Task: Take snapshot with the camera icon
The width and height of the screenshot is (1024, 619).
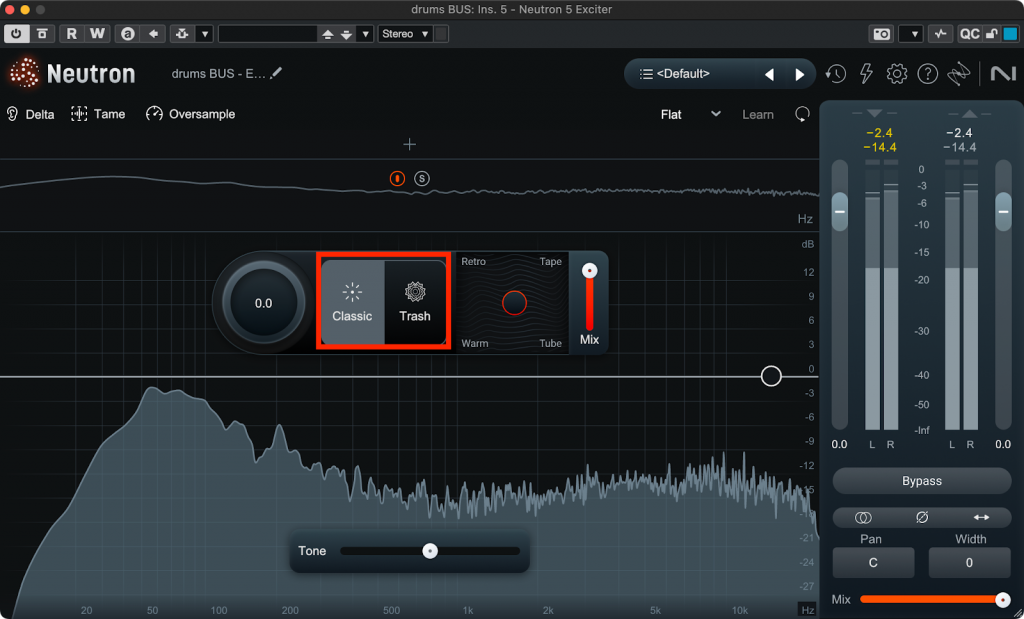Action: pyautogui.click(x=881, y=34)
